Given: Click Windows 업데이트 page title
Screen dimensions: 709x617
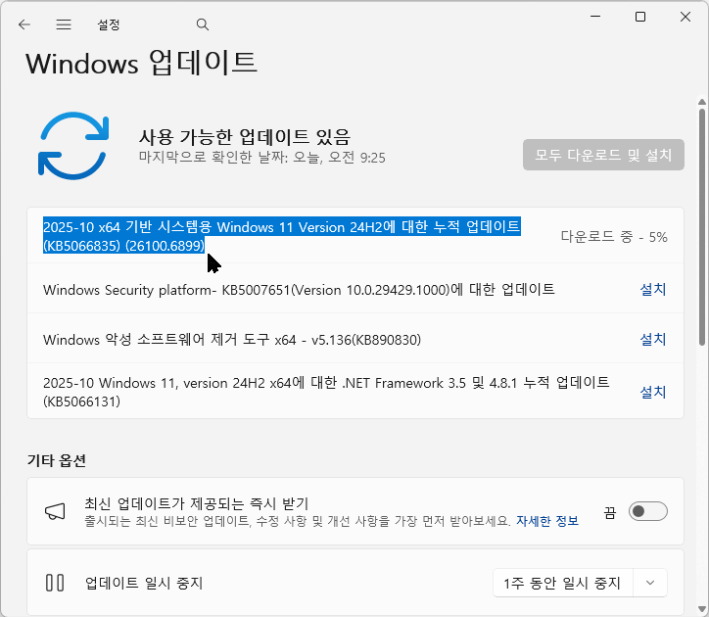Looking at the screenshot, I should (x=142, y=63).
